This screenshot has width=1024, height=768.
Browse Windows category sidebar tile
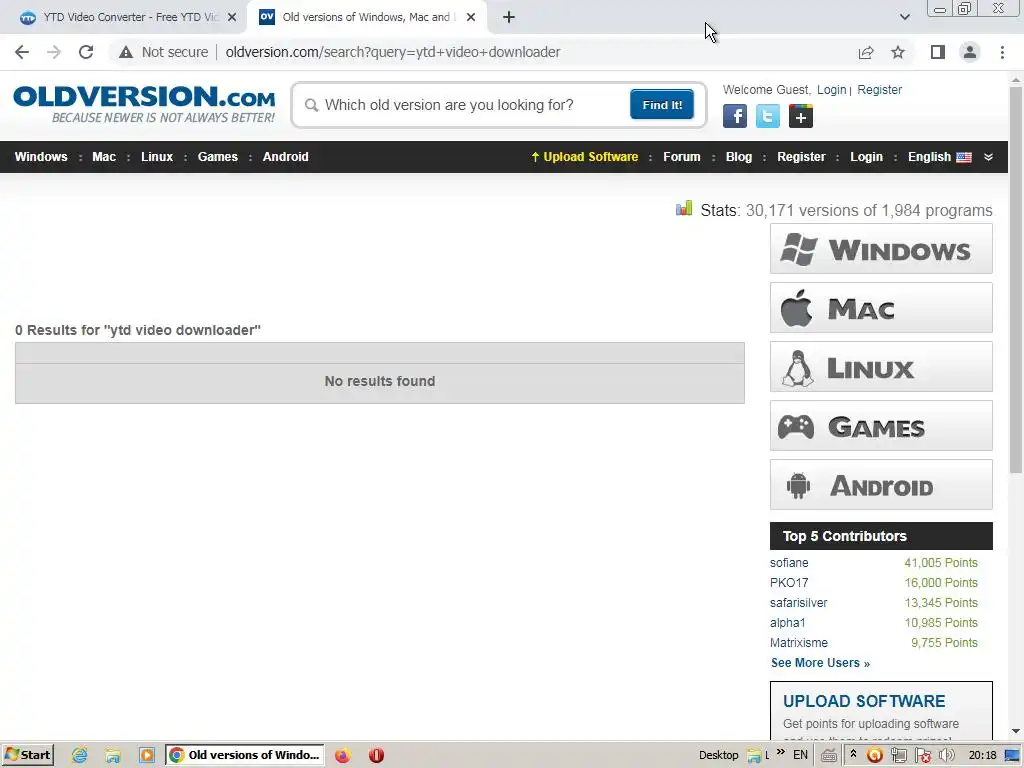pyautogui.click(x=881, y=249)
